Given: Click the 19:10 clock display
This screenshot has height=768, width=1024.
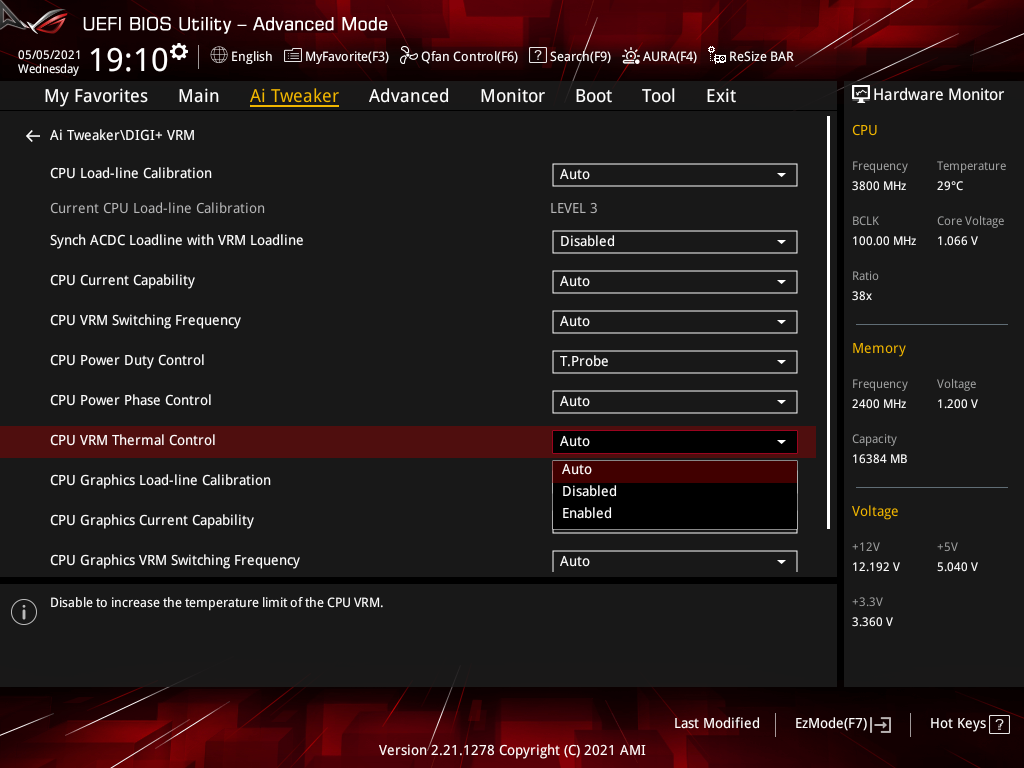Looking at the screenshot, I should pos(128,59).
